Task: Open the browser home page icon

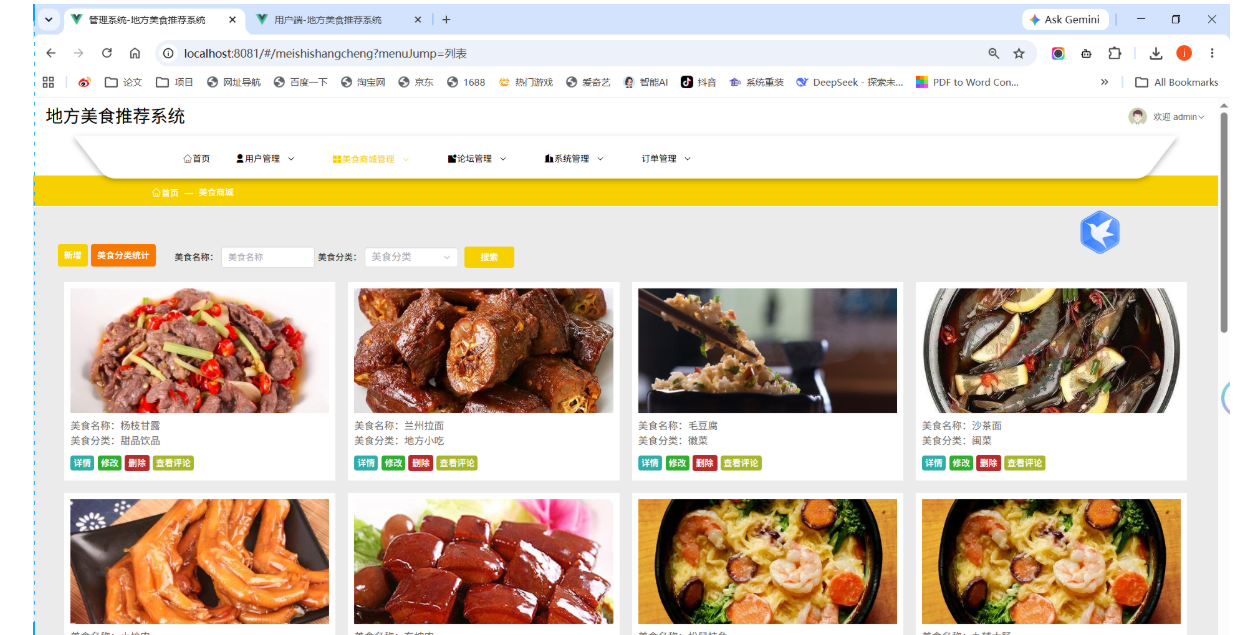Action: pyautogui.click(x=135, y=53)
